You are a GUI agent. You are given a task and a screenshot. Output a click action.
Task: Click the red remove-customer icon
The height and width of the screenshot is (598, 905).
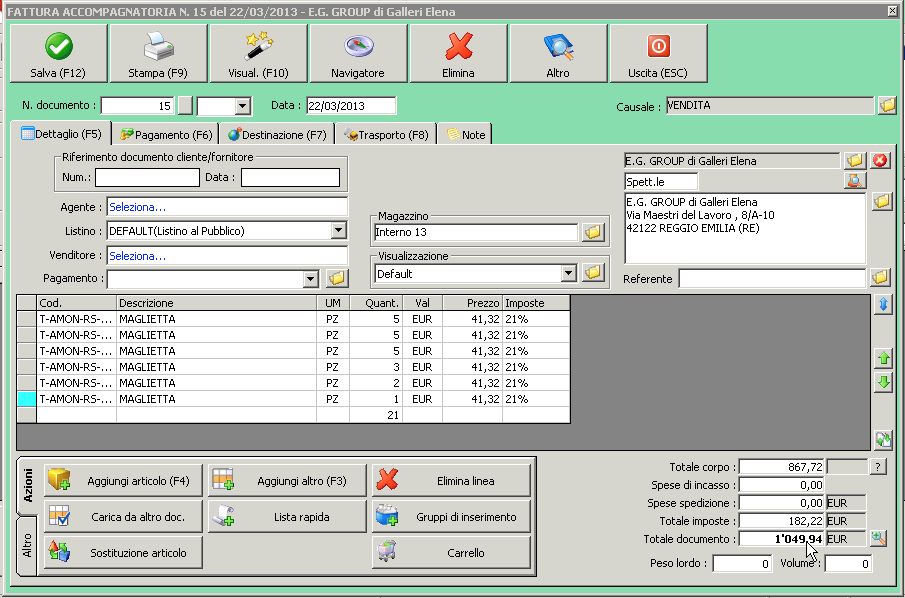880,161
